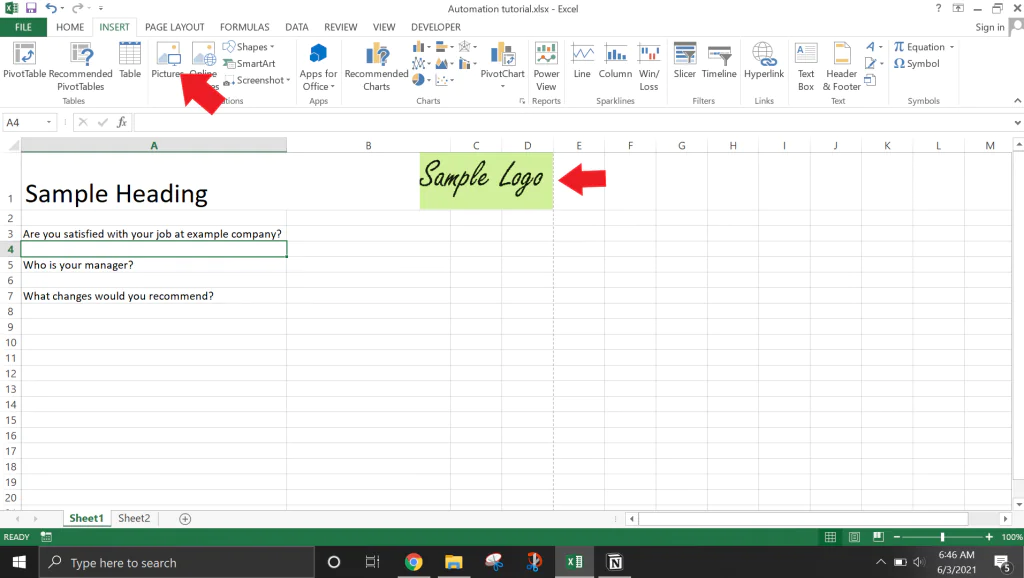Switch to Sheet2

134,518
